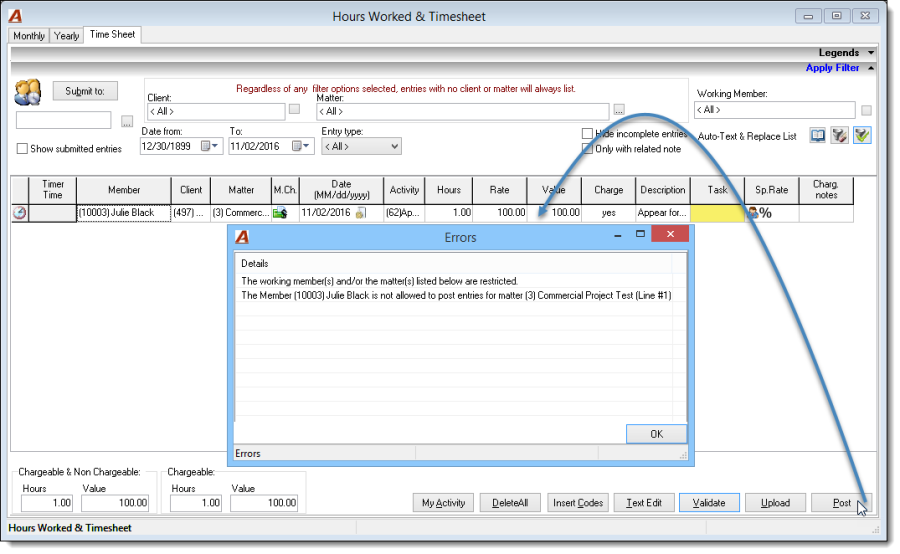The width and height of the screenshot is (900, 554).
Task: Click the Submit to button
Action: click(85, 91)
